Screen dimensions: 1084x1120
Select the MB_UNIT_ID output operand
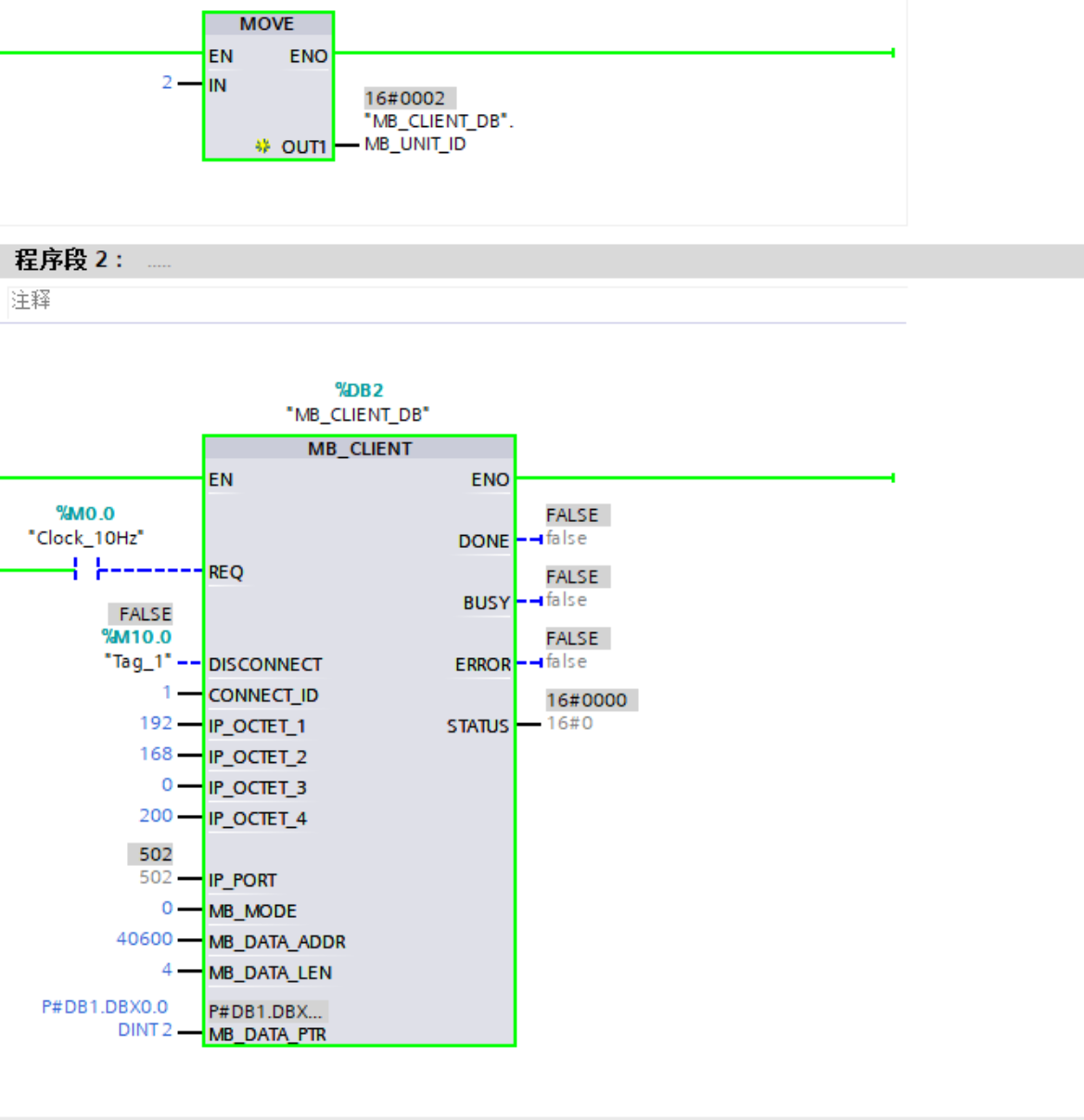point(415,144)
